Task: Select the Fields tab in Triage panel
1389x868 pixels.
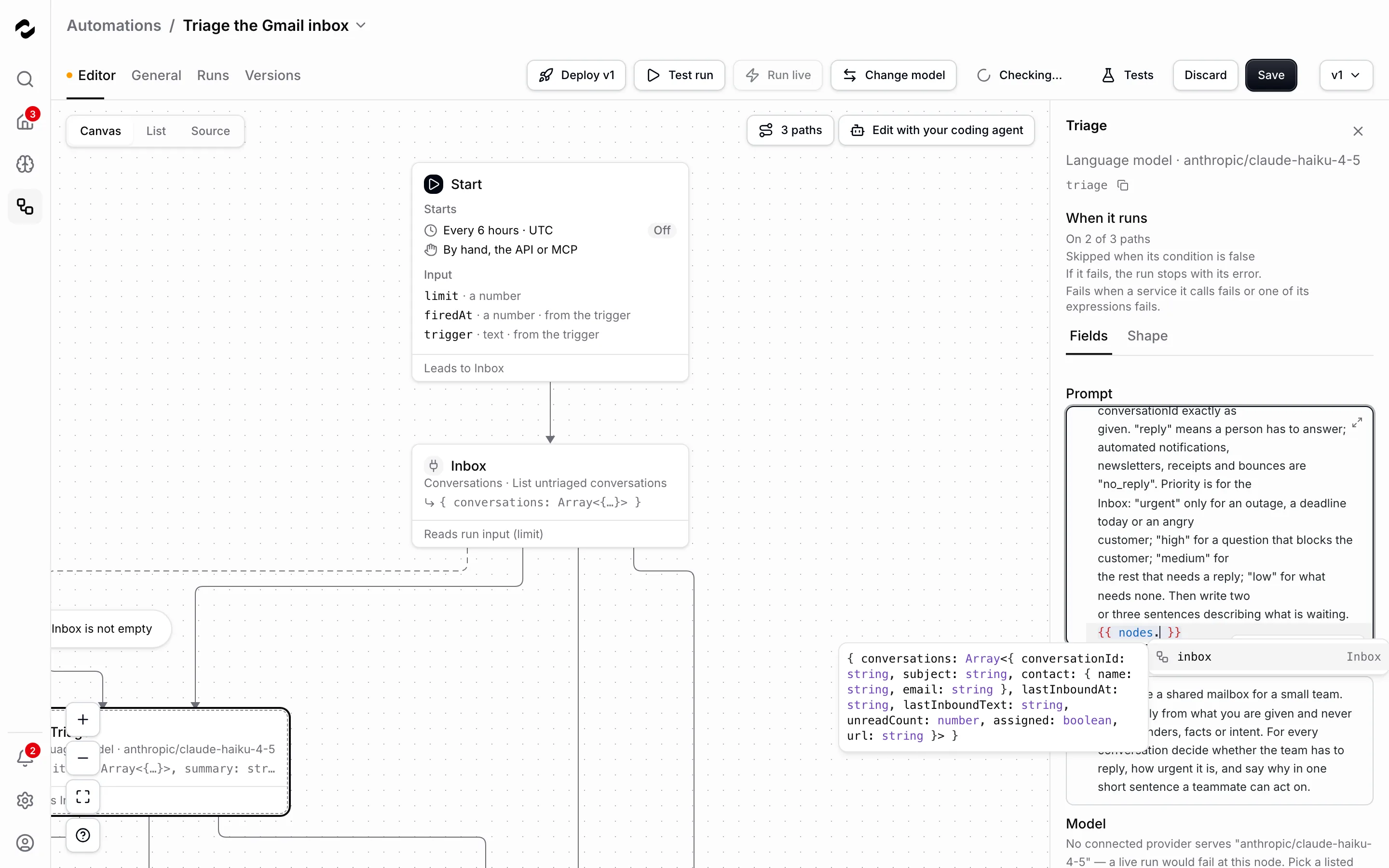Action: tap(1088, 336)
